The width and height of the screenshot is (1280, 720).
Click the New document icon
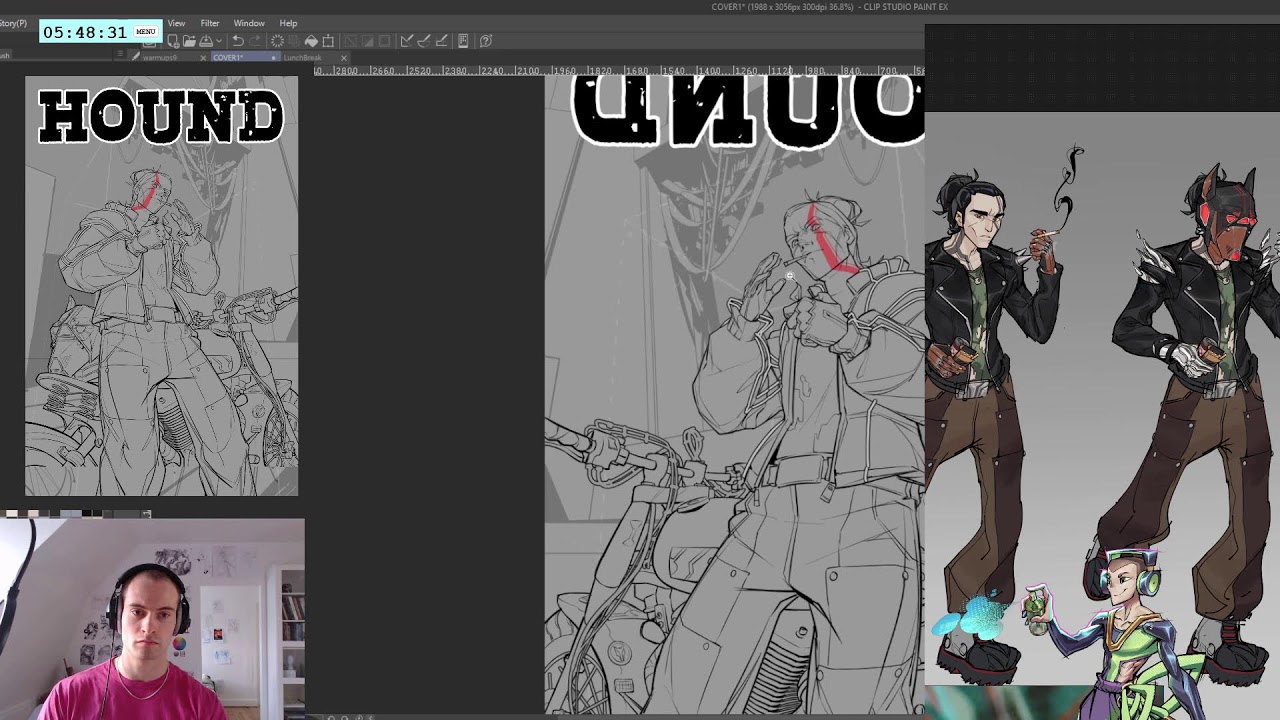coord(173,41)
